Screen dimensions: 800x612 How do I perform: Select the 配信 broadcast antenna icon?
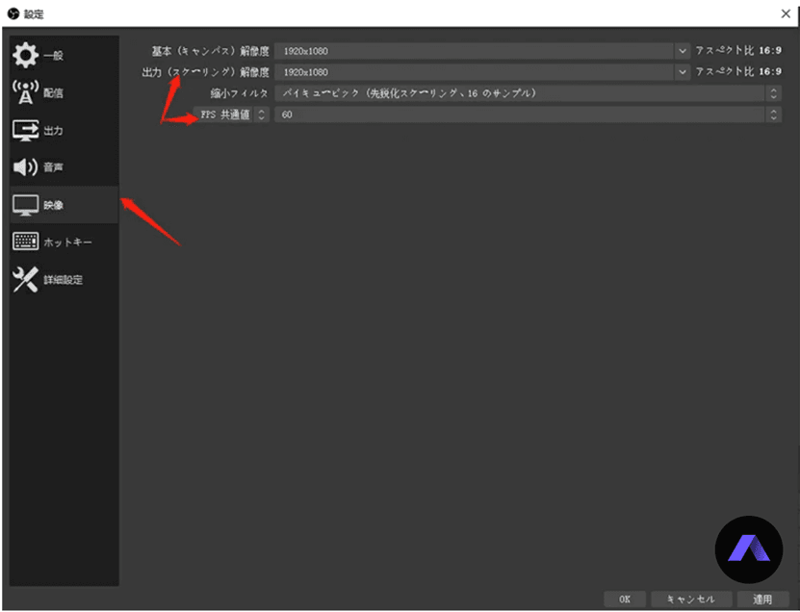(x=26, y=92)
